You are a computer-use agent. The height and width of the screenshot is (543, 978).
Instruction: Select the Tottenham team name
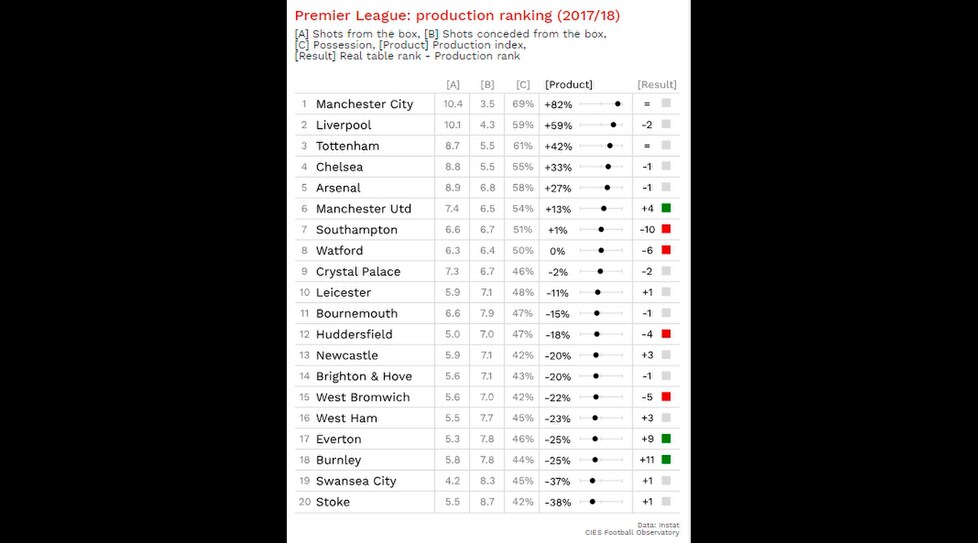(x=347, y=146)
